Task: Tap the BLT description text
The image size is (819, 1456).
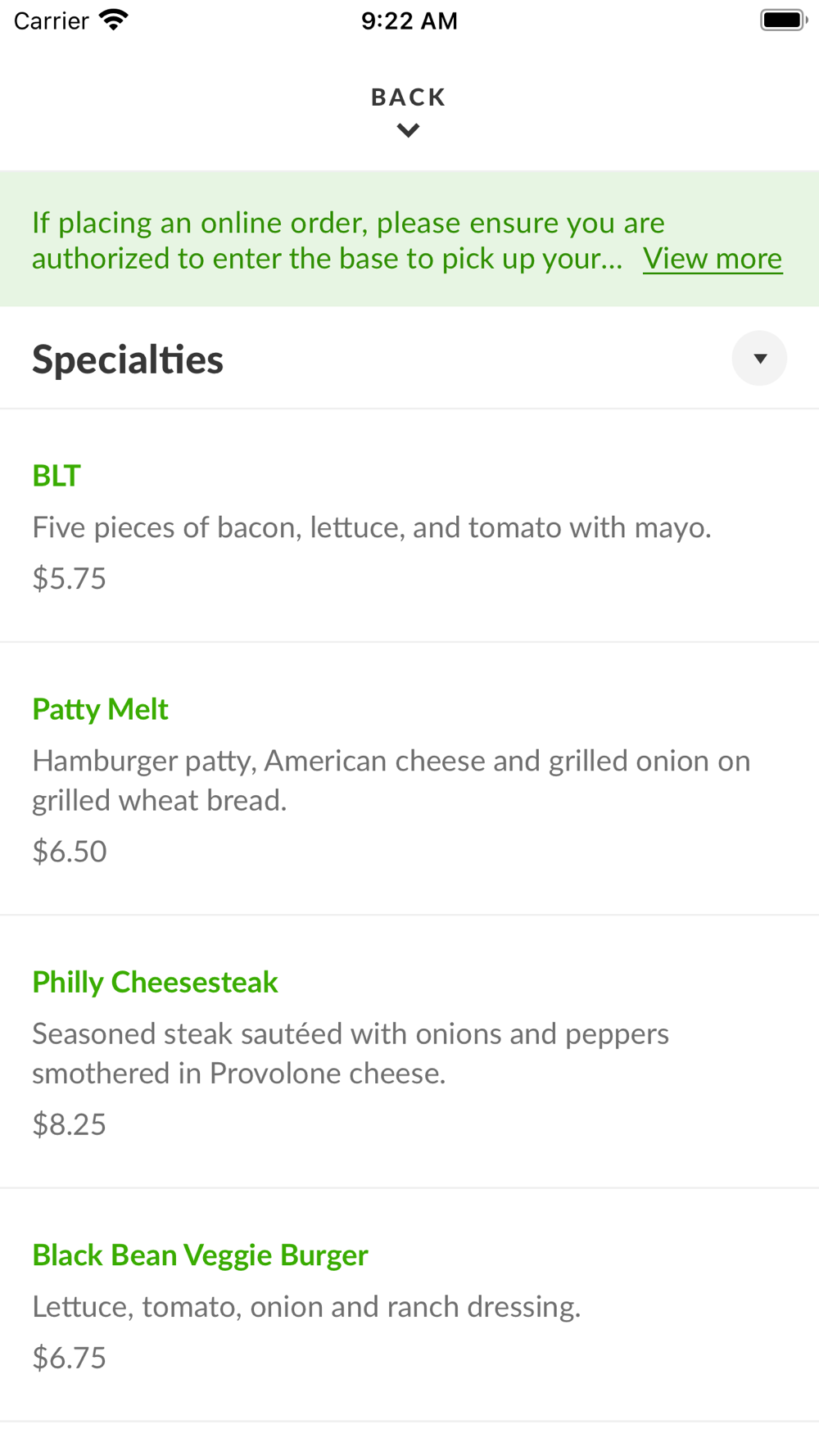Action: (371, 527)
